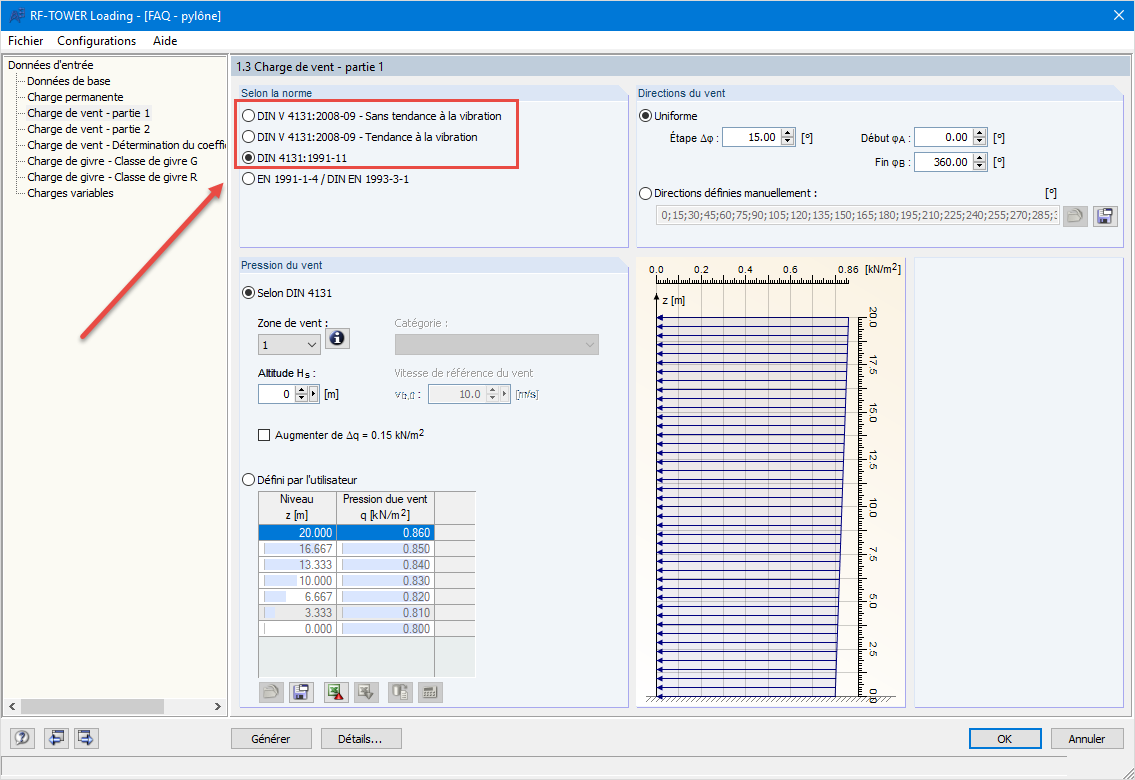Click the calculator icon below table
The height and width of the screenshot is (780, 1135).
[430, 692]
